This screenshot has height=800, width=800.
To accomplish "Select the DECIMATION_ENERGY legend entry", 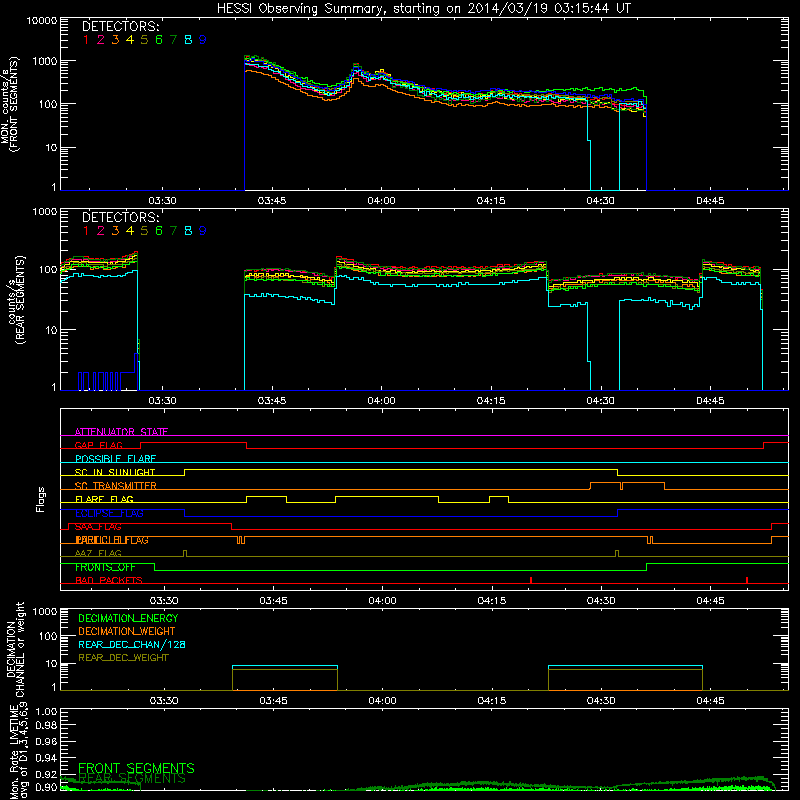I will 128,618.
